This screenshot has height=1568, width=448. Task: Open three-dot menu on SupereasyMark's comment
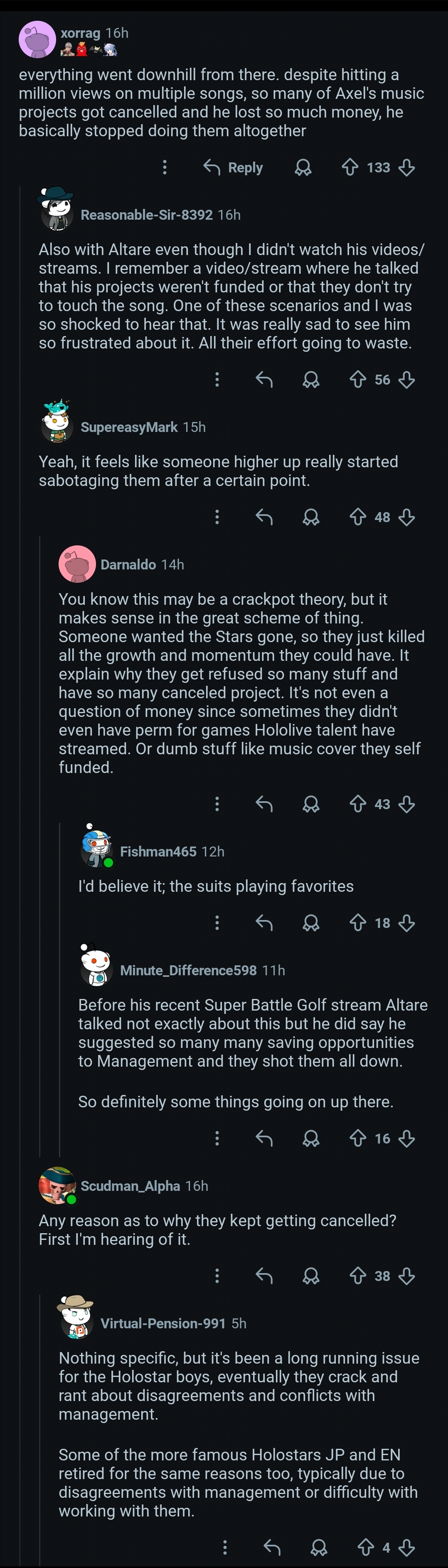click(217, 518)
